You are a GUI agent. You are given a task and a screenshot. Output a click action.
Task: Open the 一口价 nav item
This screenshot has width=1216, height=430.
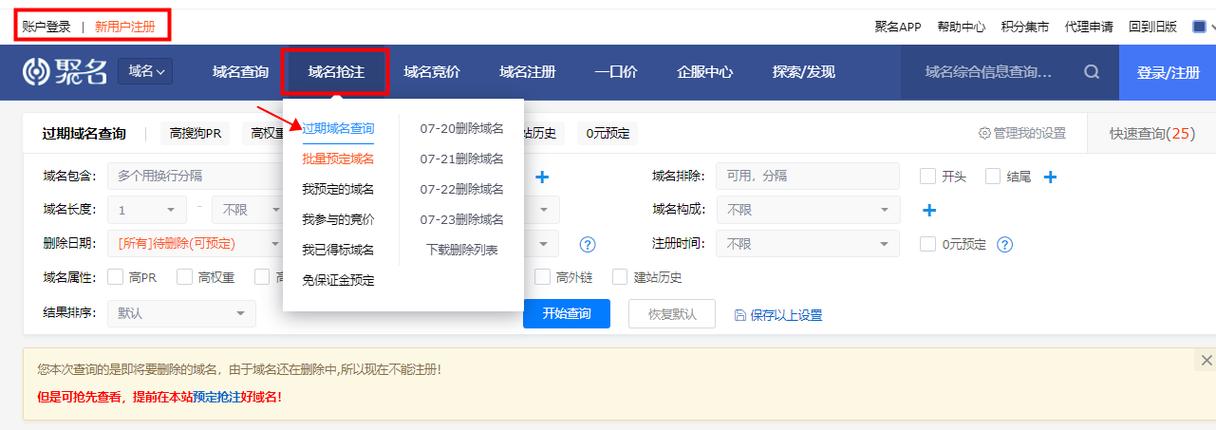[x=616, y=72]
